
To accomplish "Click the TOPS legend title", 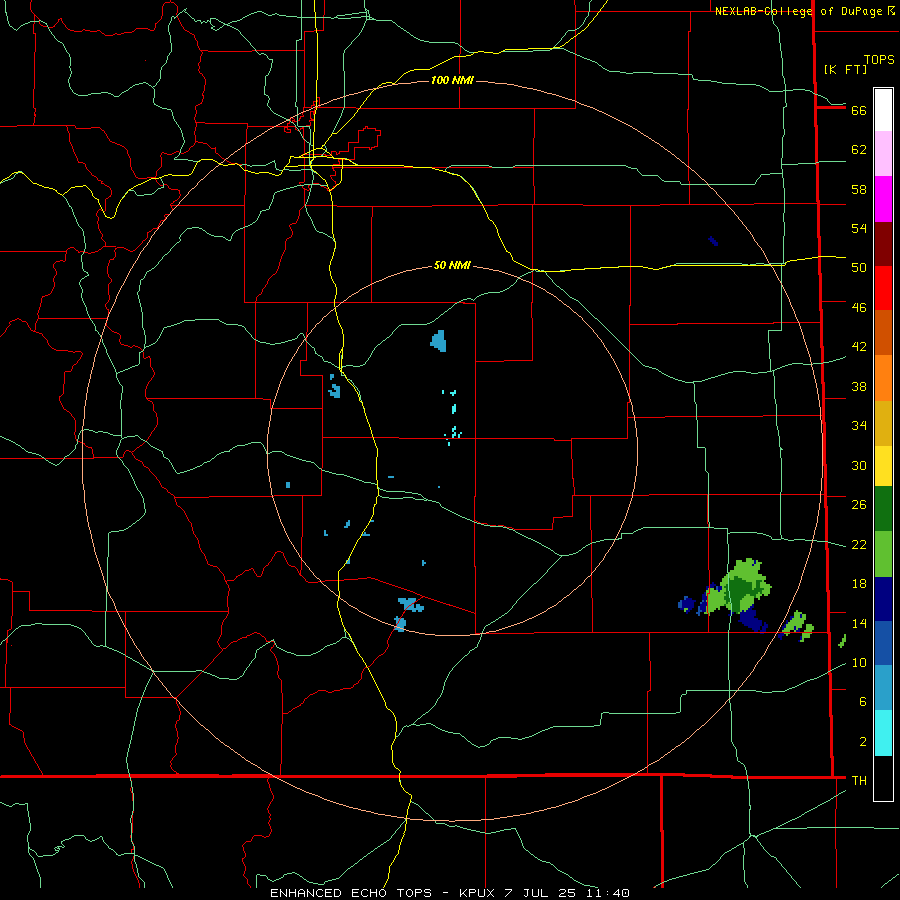I will coord(879,60).
